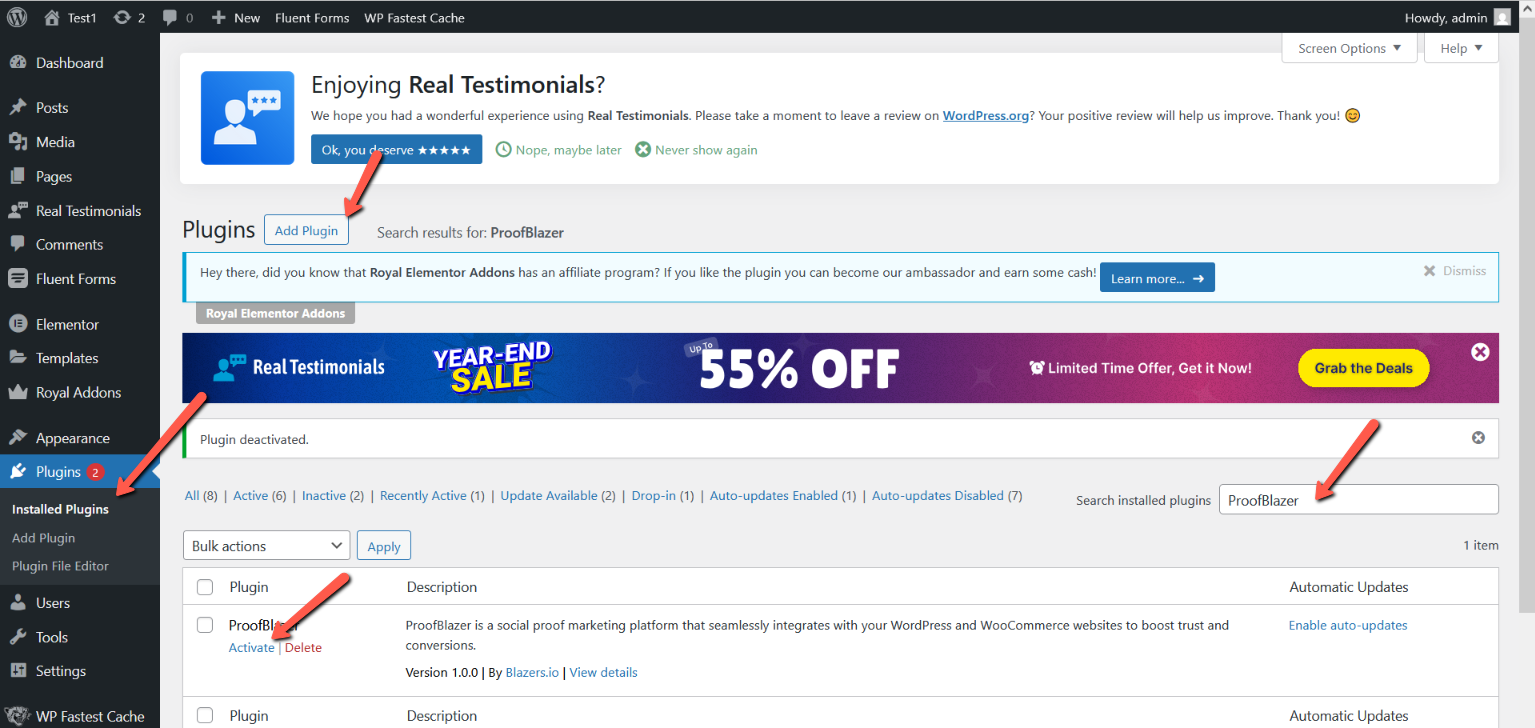Check the second Plugin header checkbox at bottom
Viewport: 1535px width, 728px height.
[205, 715]
